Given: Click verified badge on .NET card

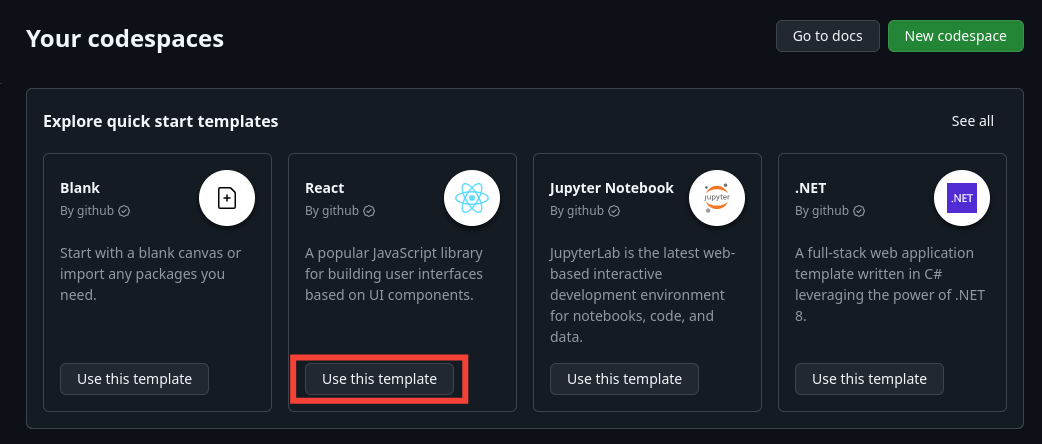Looking at the screenshot, I should [859, 211].
